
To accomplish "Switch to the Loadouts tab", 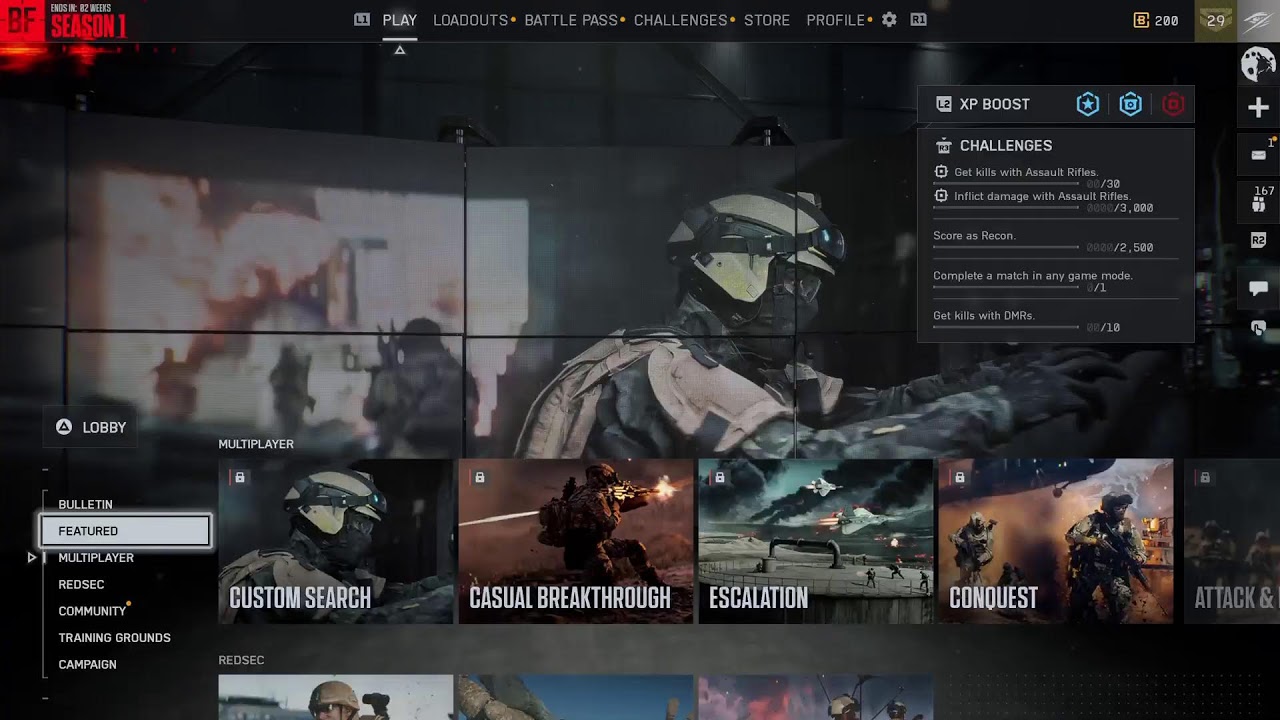I will 471,20.
